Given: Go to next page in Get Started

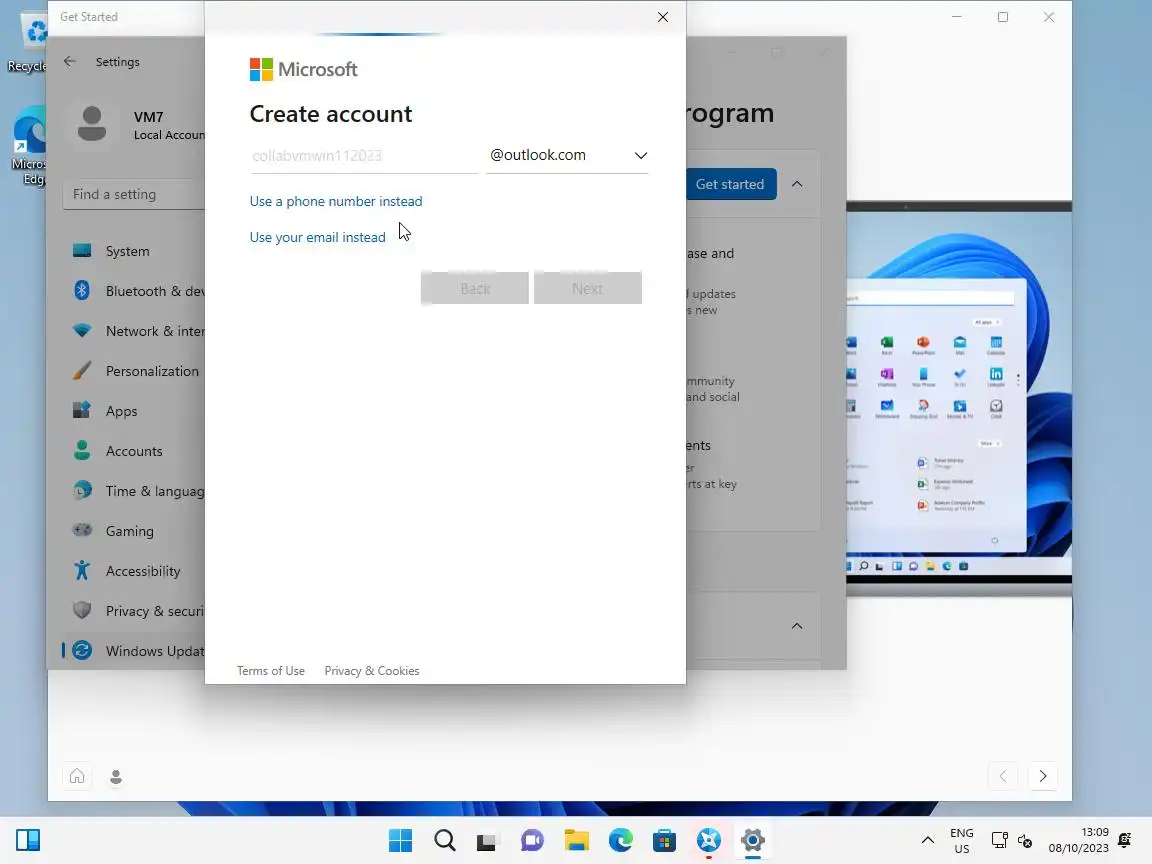Looking at the screenshot, I should (x=1043, y=776).
